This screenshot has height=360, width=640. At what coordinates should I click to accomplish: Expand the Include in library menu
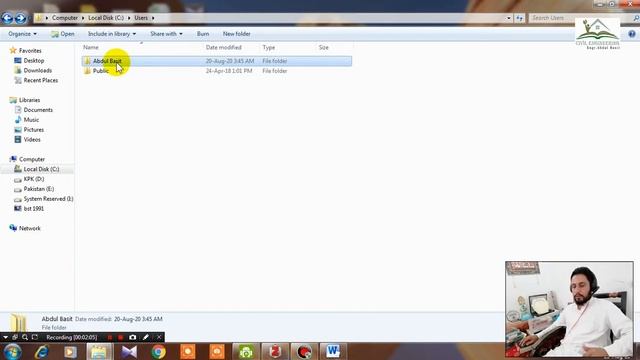[x=112, y=34]
